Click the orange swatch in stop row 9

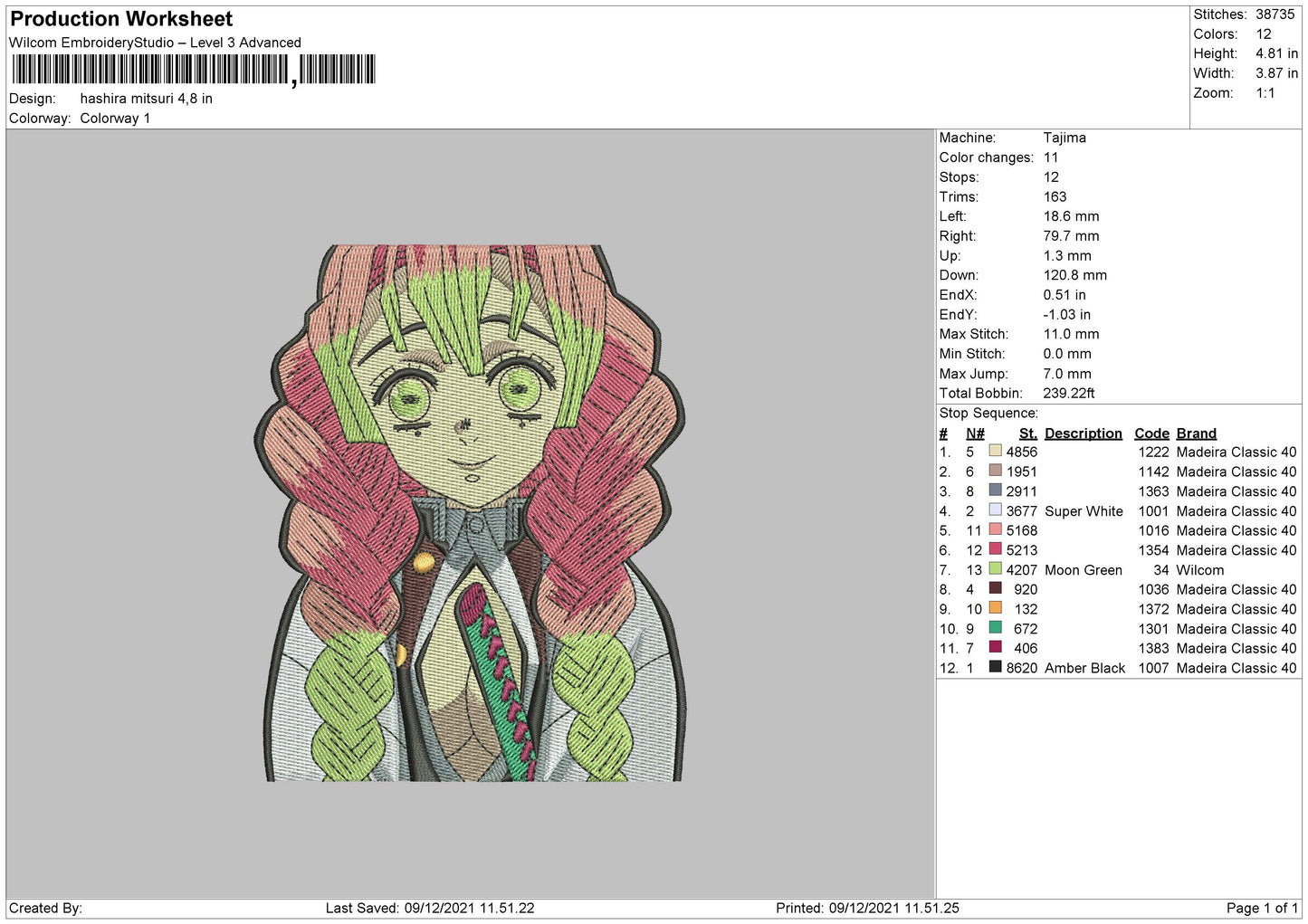coord(996,608)
